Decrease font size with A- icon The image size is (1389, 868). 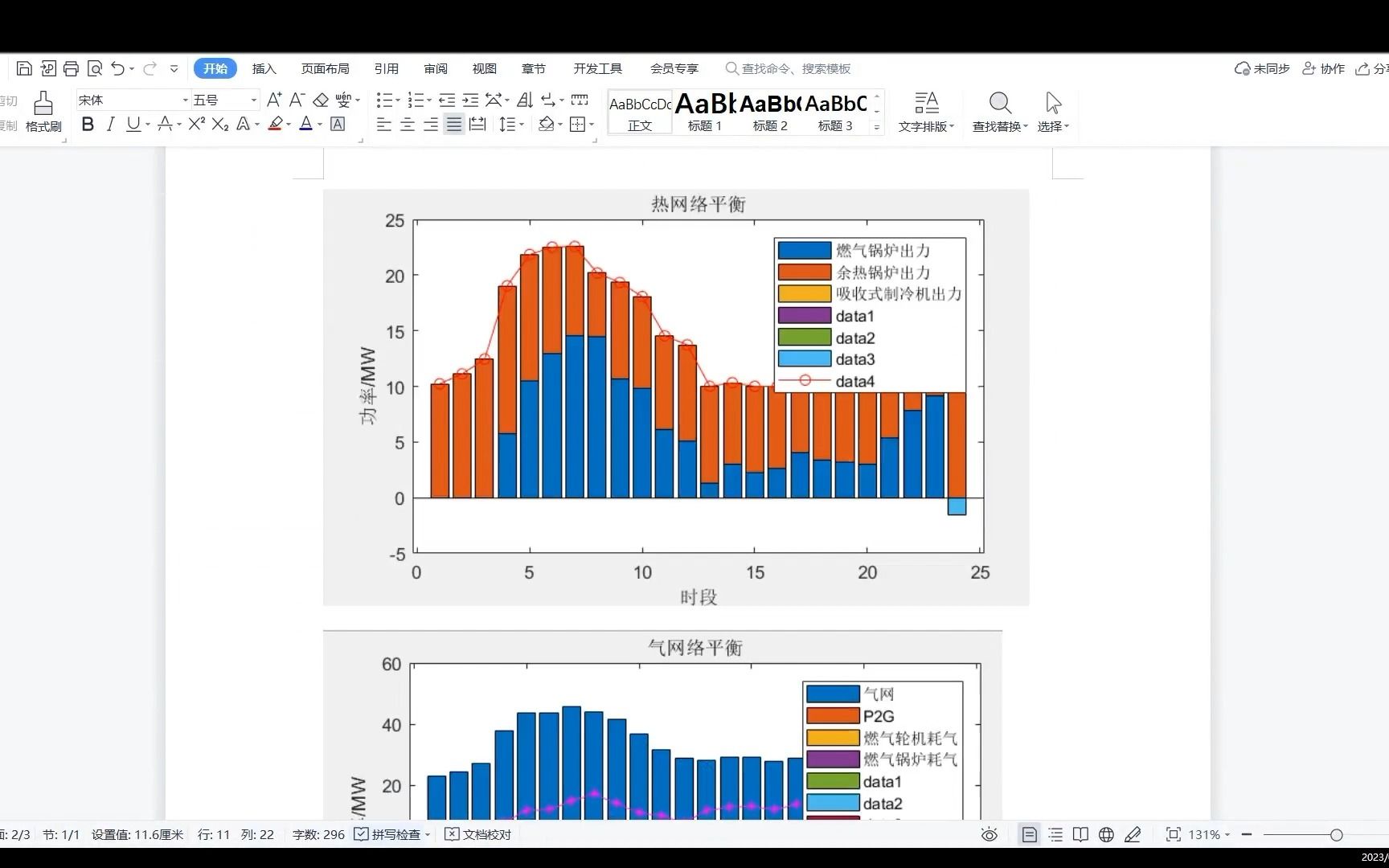[297, 100]
